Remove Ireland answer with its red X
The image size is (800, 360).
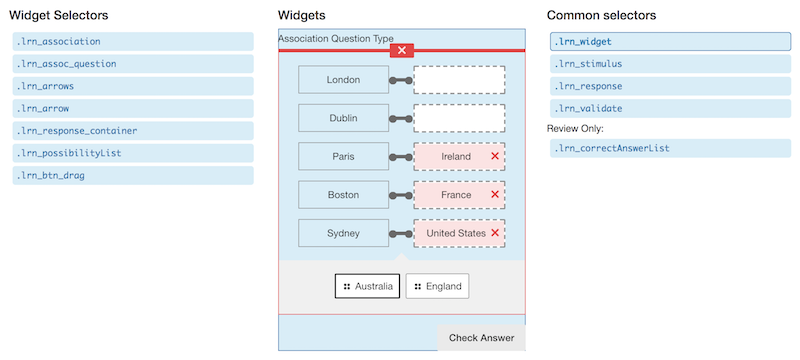click(494, 156)
